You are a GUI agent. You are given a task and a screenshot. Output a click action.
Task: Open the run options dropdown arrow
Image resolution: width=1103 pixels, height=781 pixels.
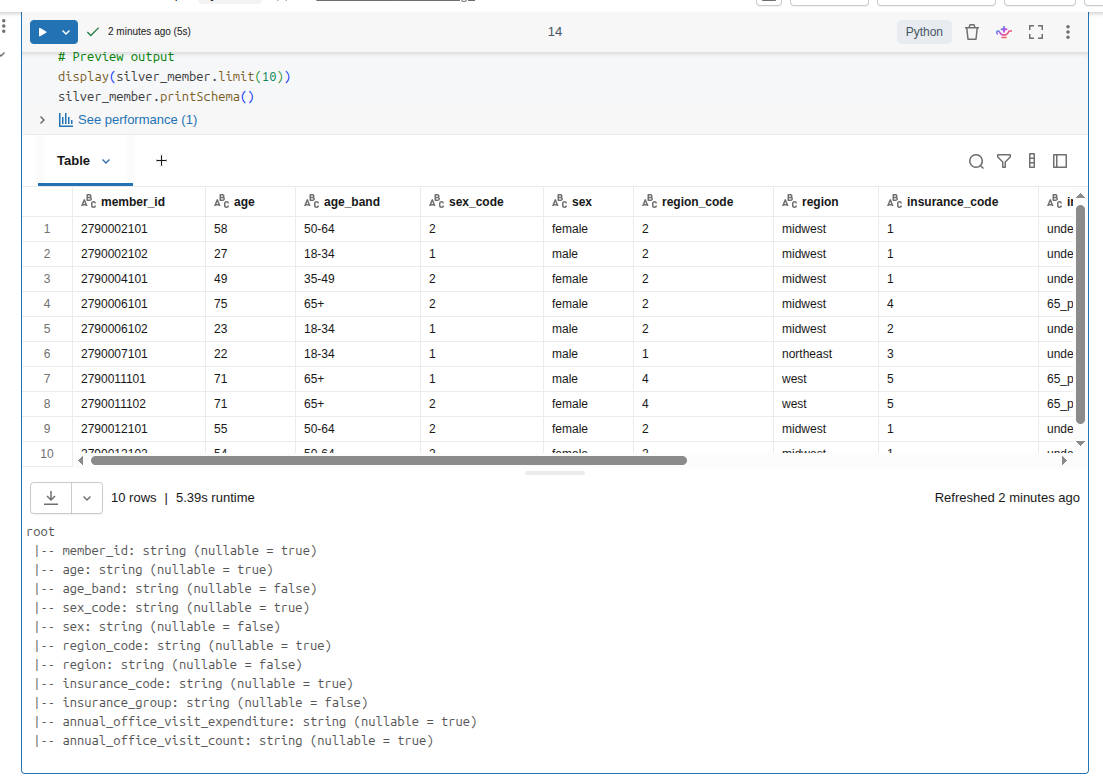pyautogui.click(x=67, y=32)
